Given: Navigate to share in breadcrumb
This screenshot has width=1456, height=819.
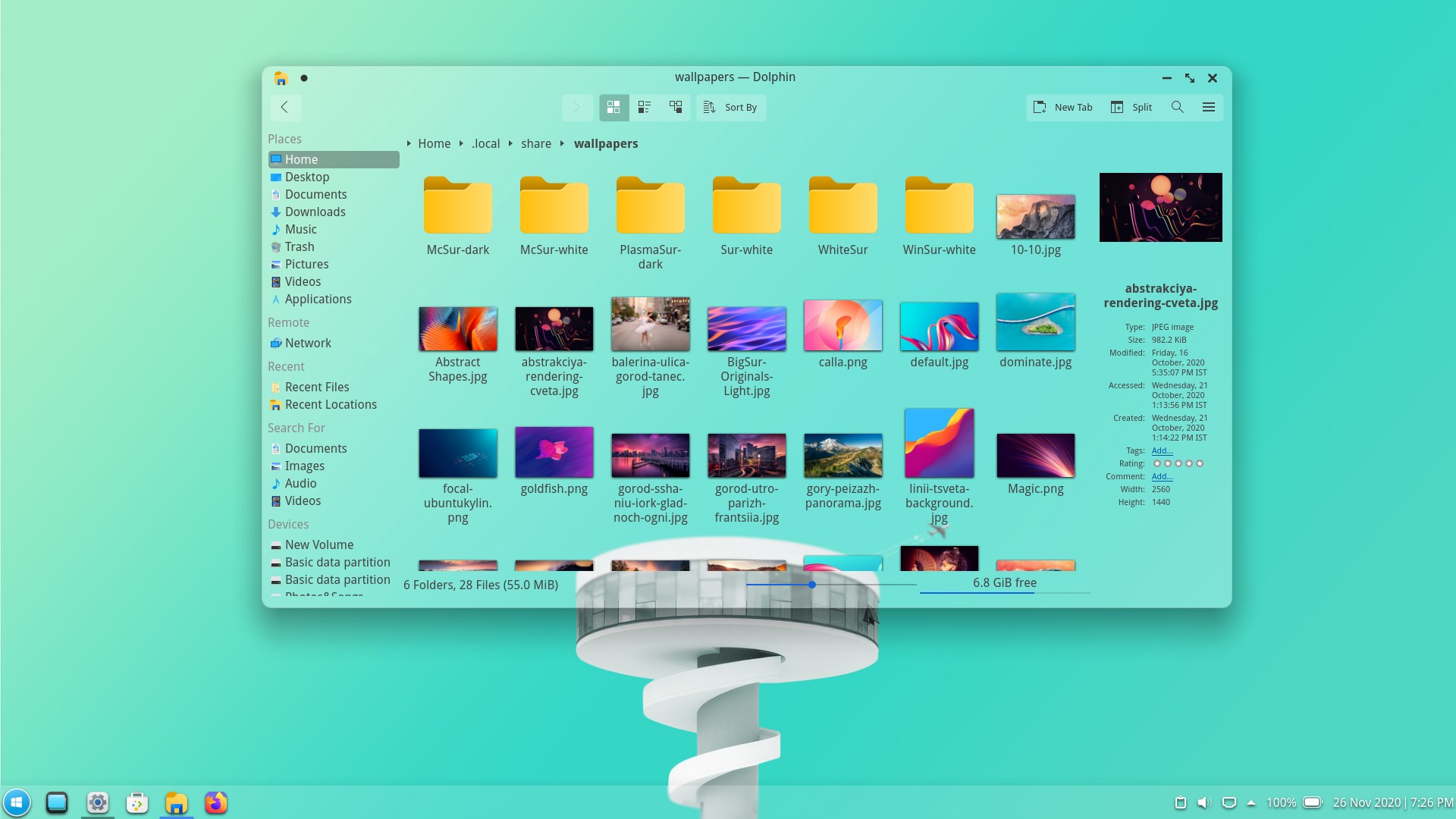Looking at the screenshot, I should 536,143.
